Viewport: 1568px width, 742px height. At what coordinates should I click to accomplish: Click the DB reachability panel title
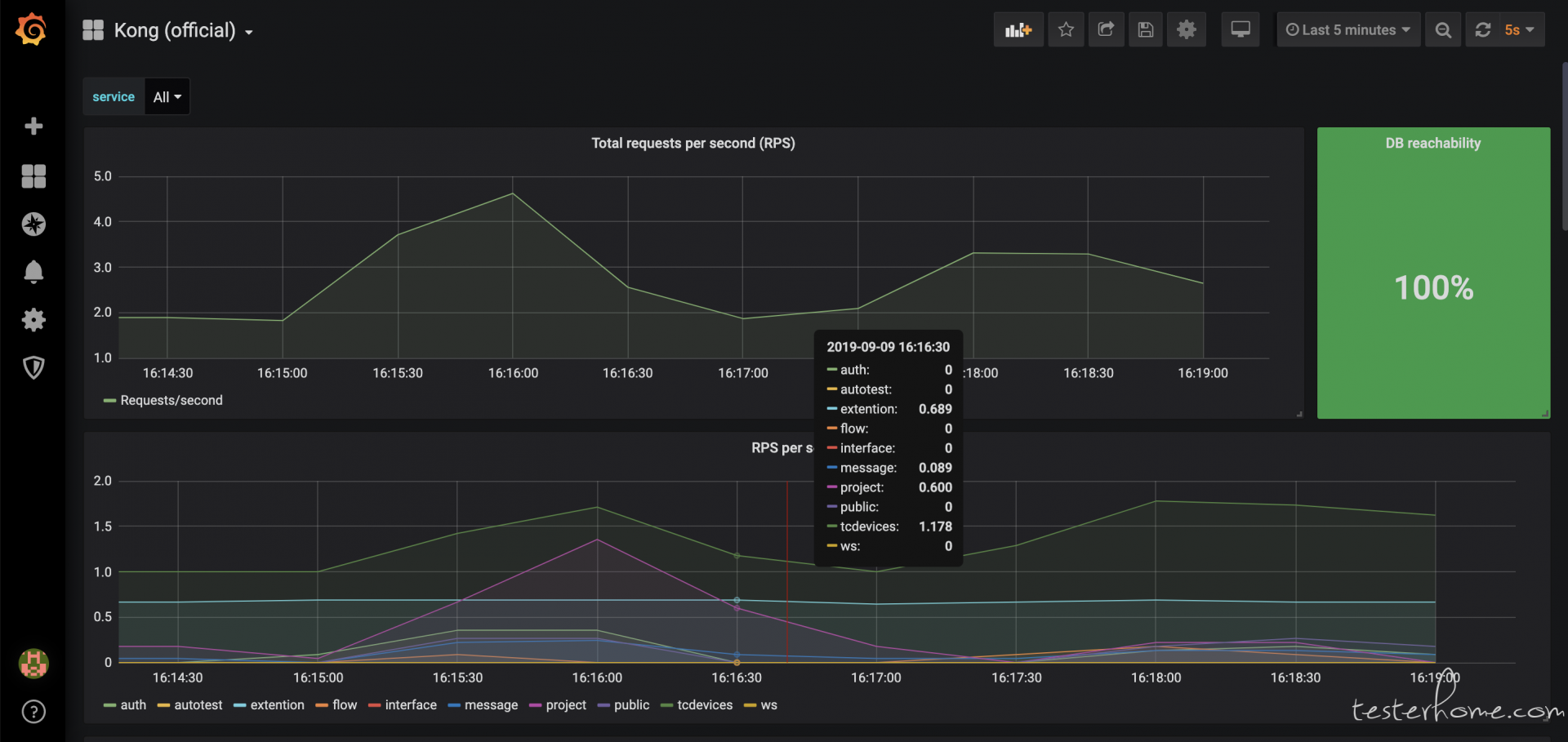pos(1432,144)
